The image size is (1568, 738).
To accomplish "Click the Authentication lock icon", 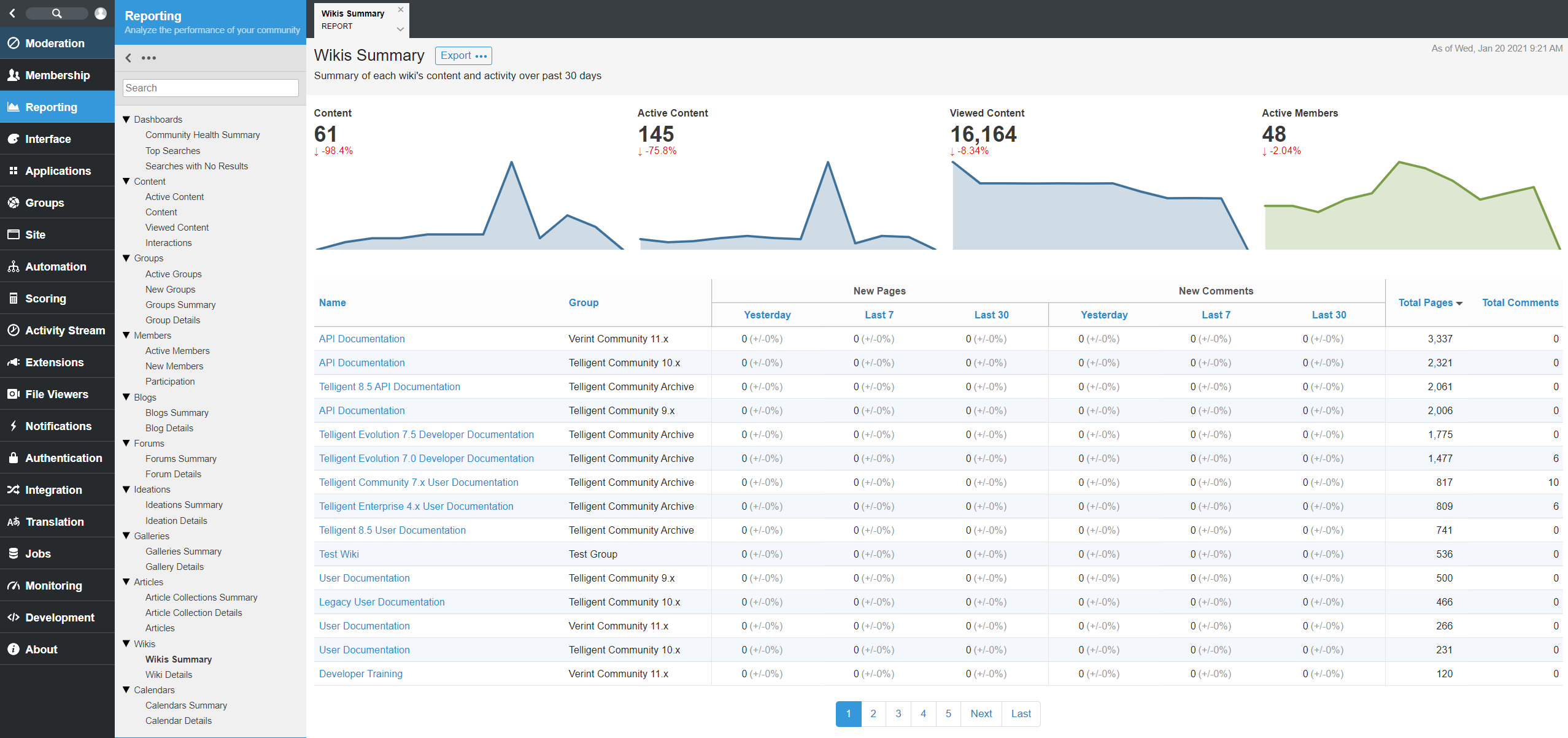I will [13, 458].
